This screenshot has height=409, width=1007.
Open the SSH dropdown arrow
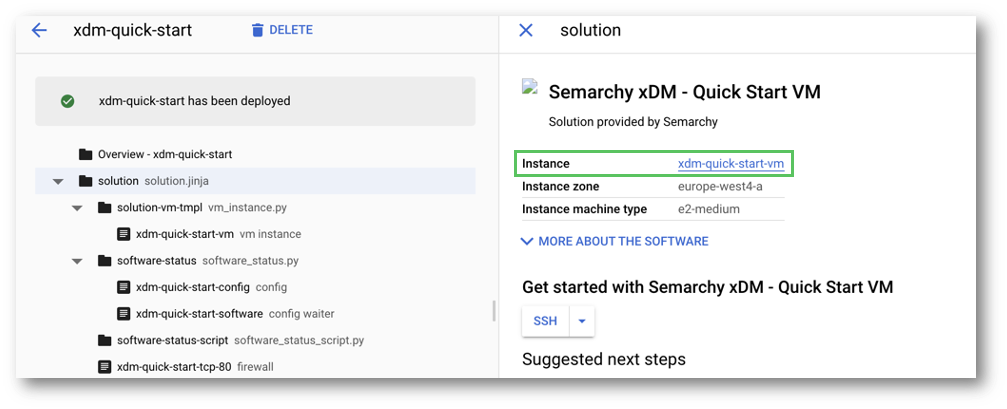coord(582,321)
